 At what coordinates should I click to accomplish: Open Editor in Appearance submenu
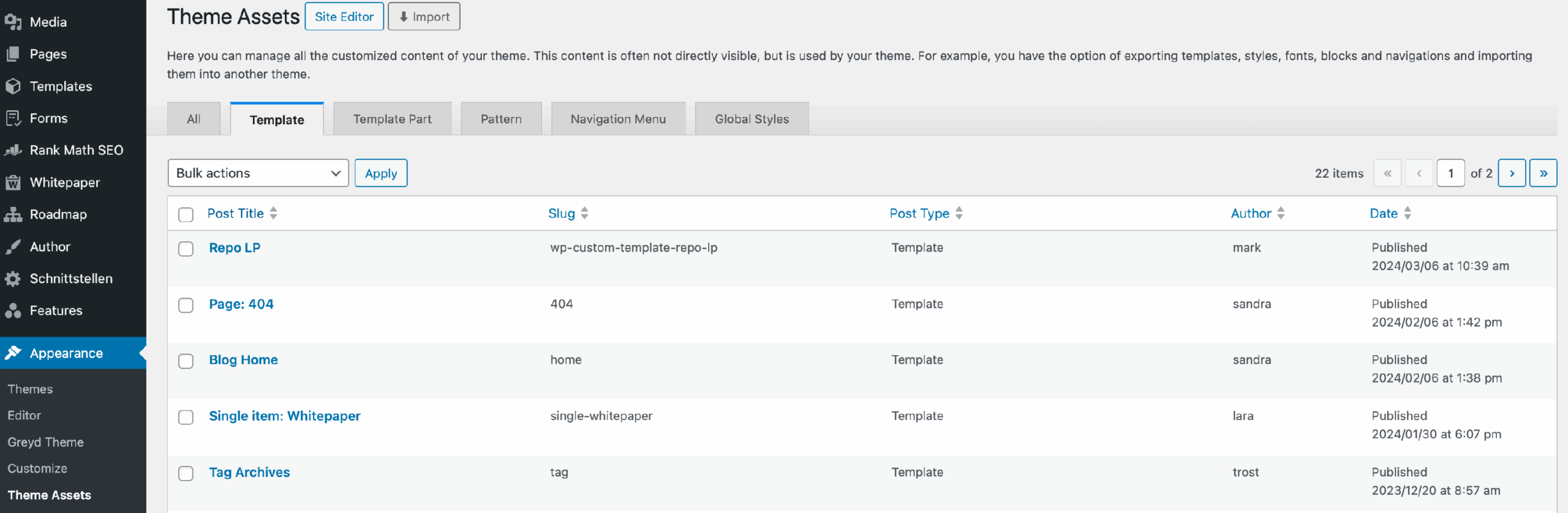[x=24, y=416]
